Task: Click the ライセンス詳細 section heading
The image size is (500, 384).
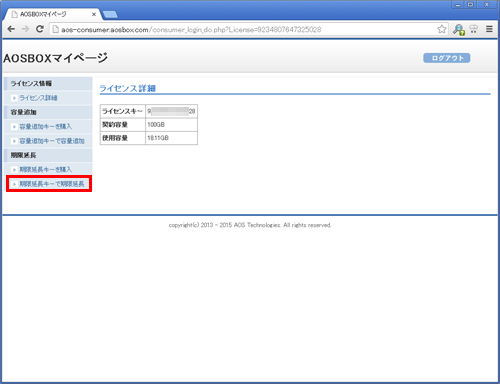Action: click(x=128, y=88)
